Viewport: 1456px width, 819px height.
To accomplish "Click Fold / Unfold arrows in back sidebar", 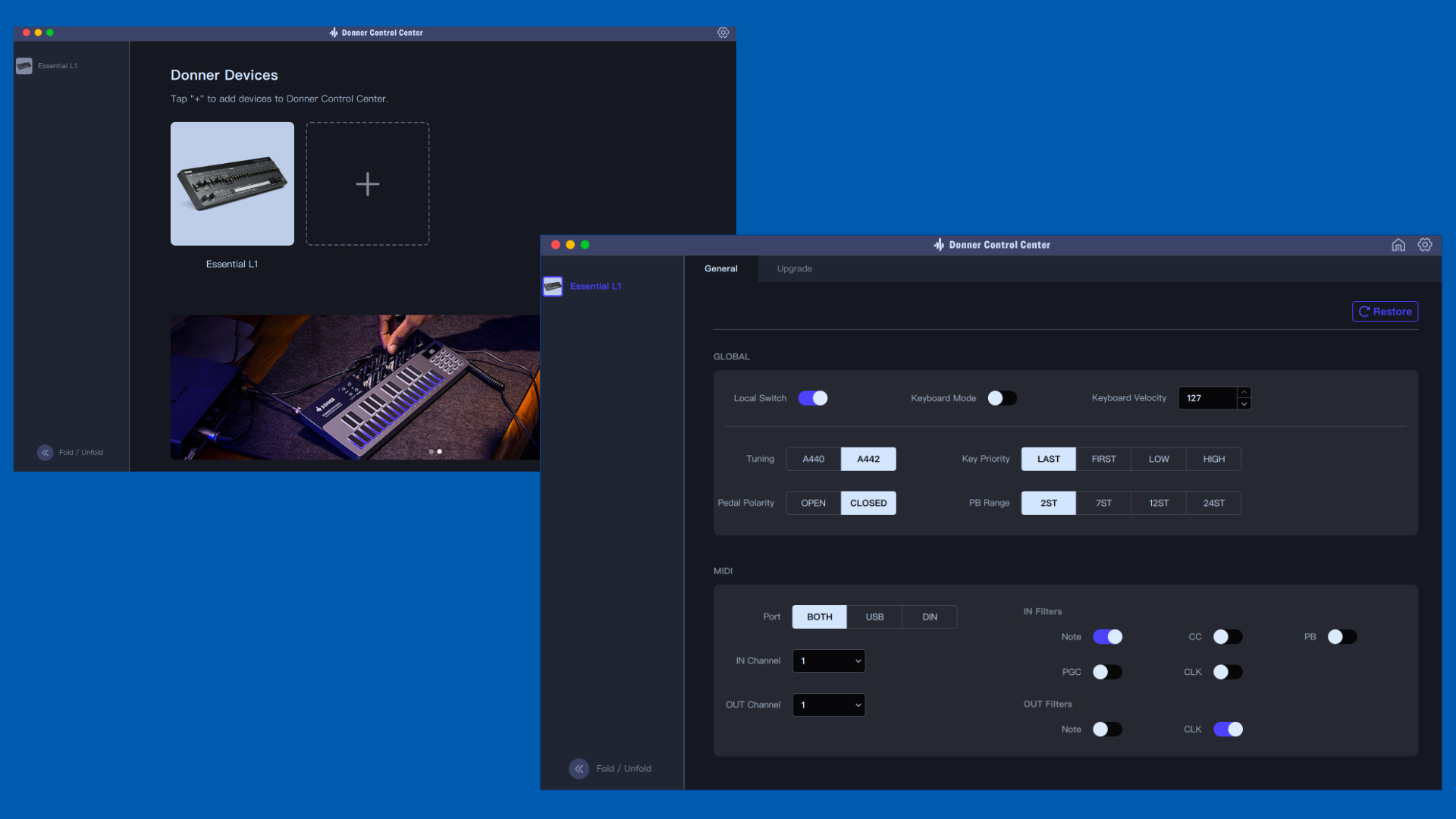I will [45, 452].
